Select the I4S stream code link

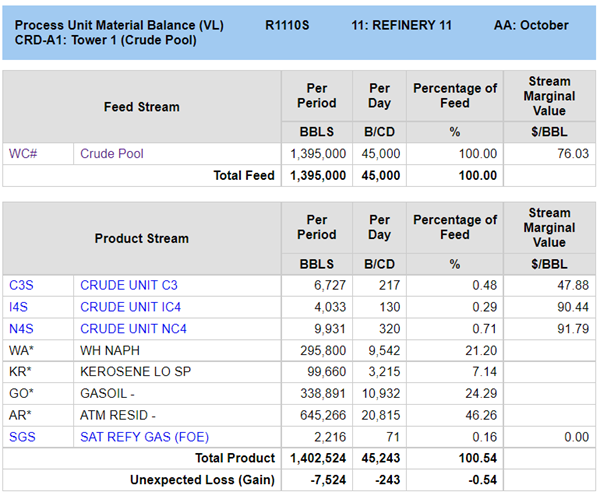[x=21, y=307]
